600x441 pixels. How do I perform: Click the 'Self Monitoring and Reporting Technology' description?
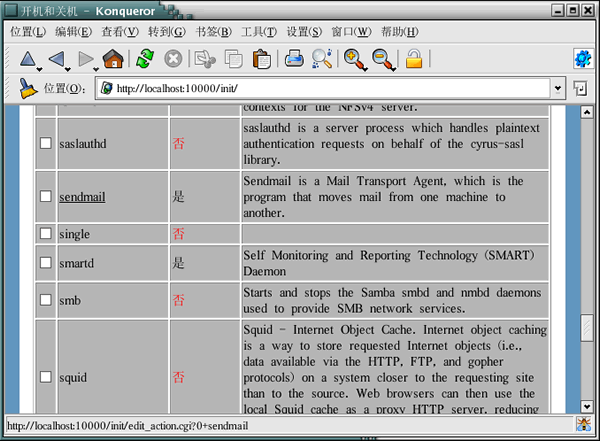pyautogui.click(x=389, y=263)
